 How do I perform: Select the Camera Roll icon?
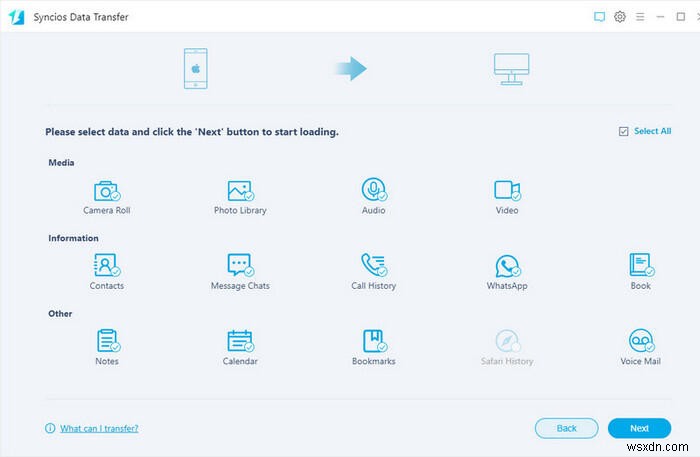pyautogui.click(x=107, y=191)
